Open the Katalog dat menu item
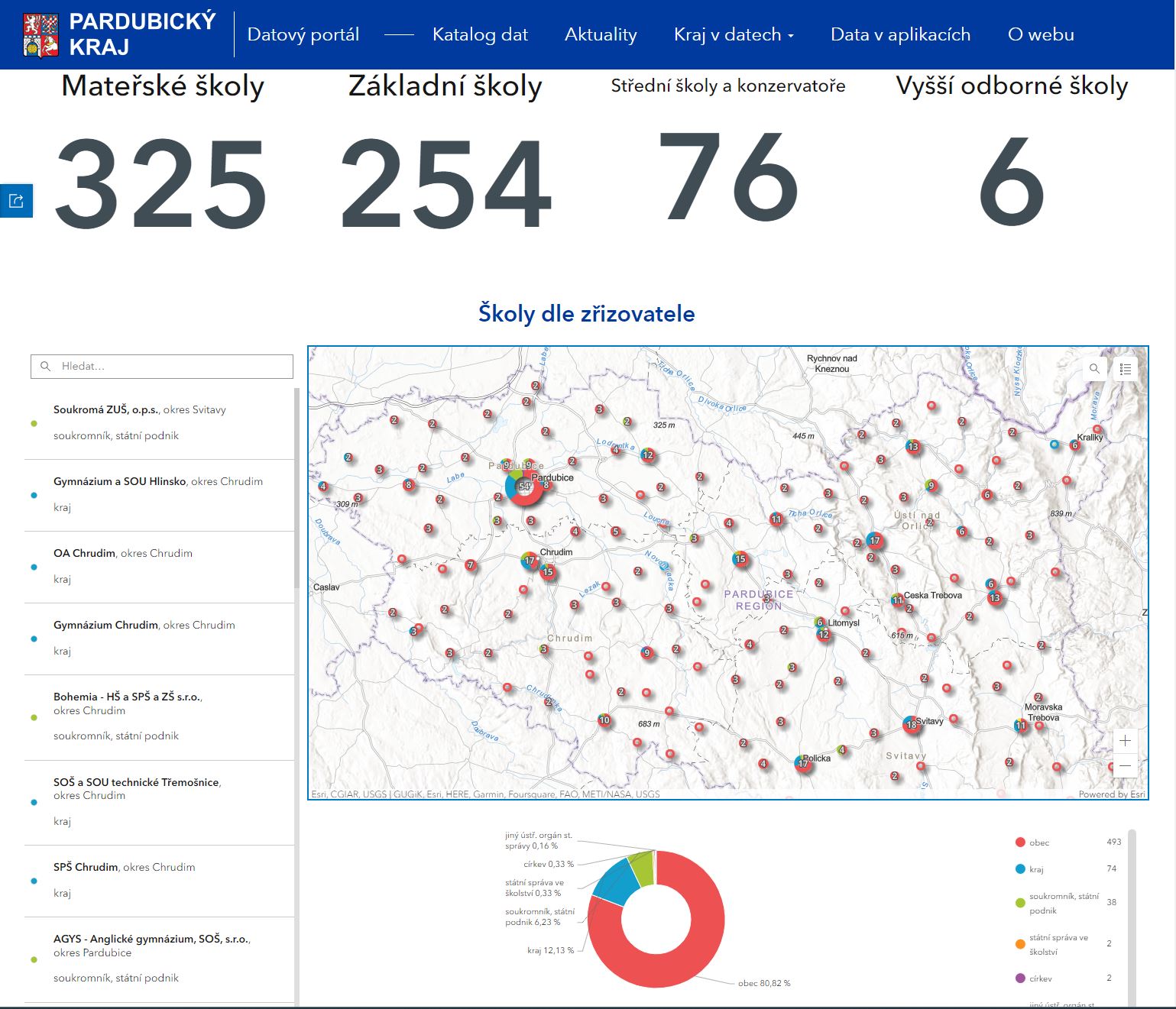This screenshot has width=1176, height=1009. (480, 34)
